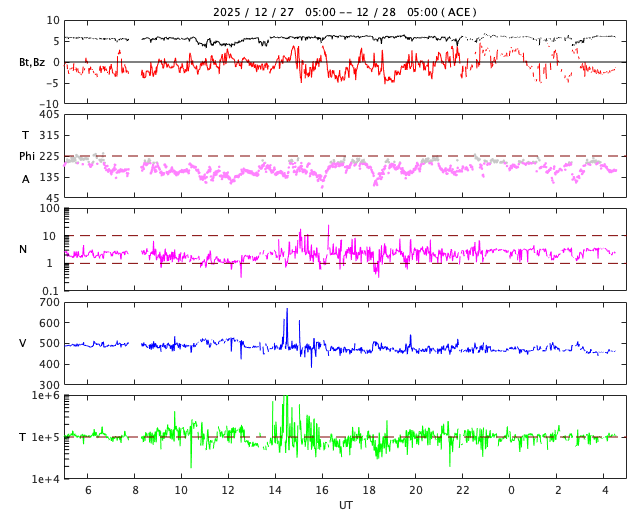Click the "A" label below Phi
Screen dimensions: 640x512
coord(26,179)
